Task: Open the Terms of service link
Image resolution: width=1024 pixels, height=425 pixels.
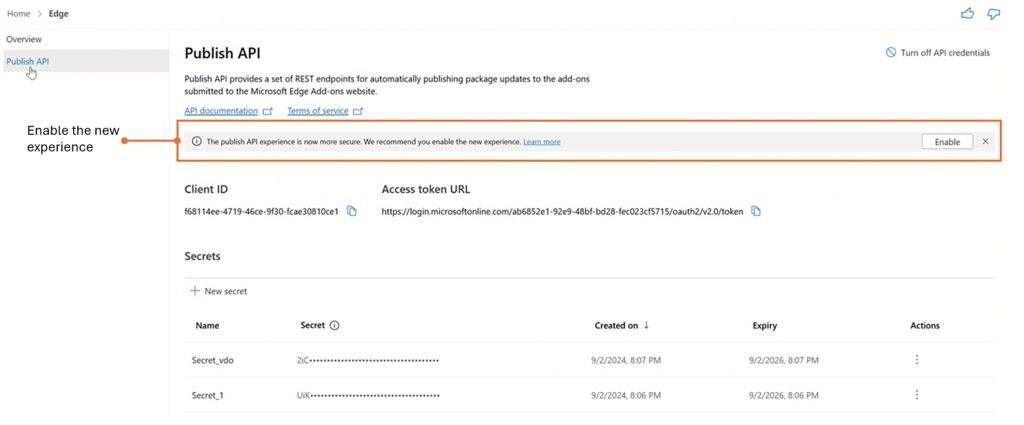Action: point(318,111)
